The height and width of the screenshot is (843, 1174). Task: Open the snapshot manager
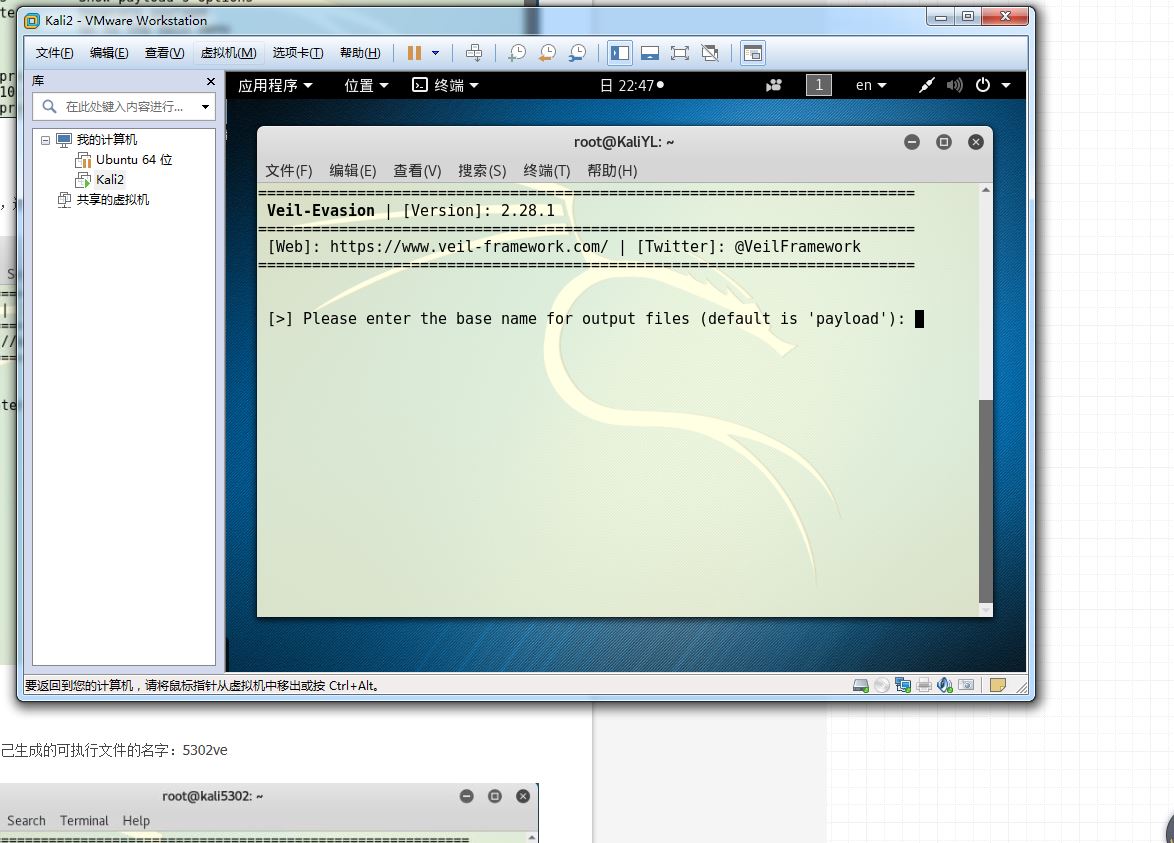click(x=577, y=53)
